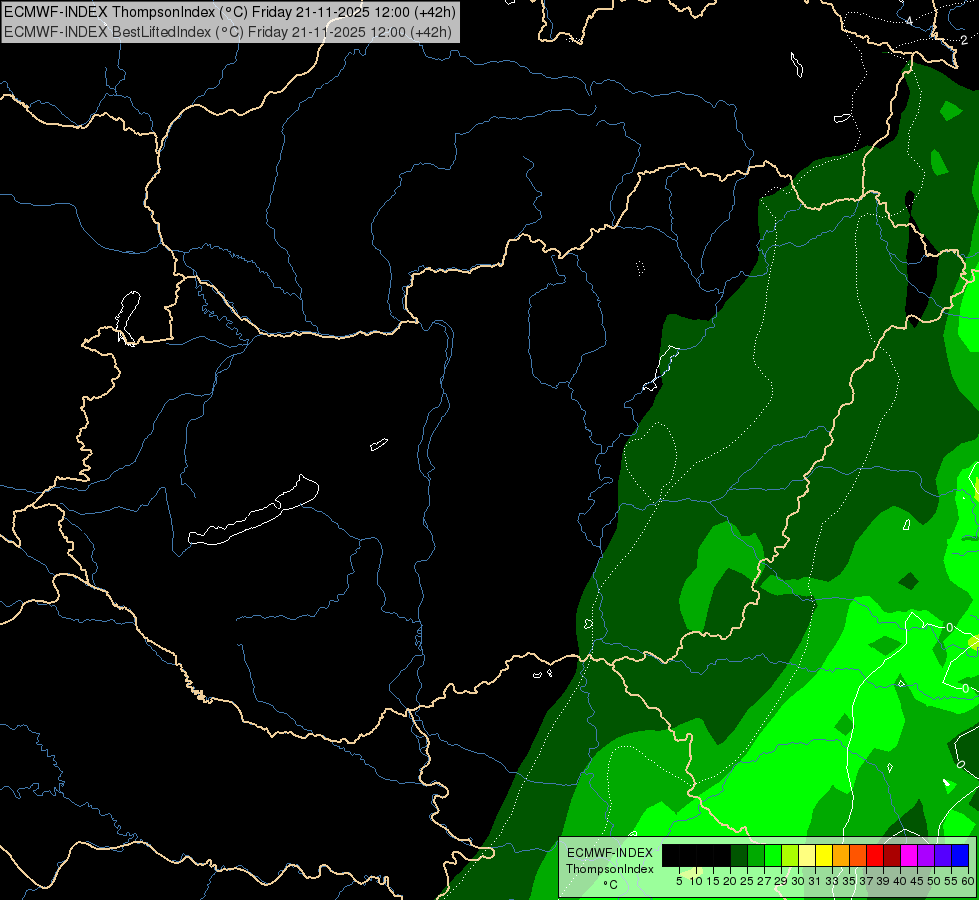Select bright green 27–29 legend swatch

[x=773, y=855]
